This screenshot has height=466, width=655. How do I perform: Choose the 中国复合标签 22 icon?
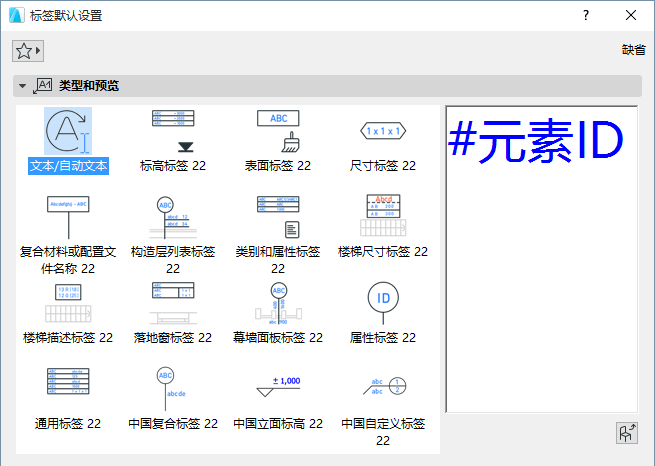click(173, 389)
